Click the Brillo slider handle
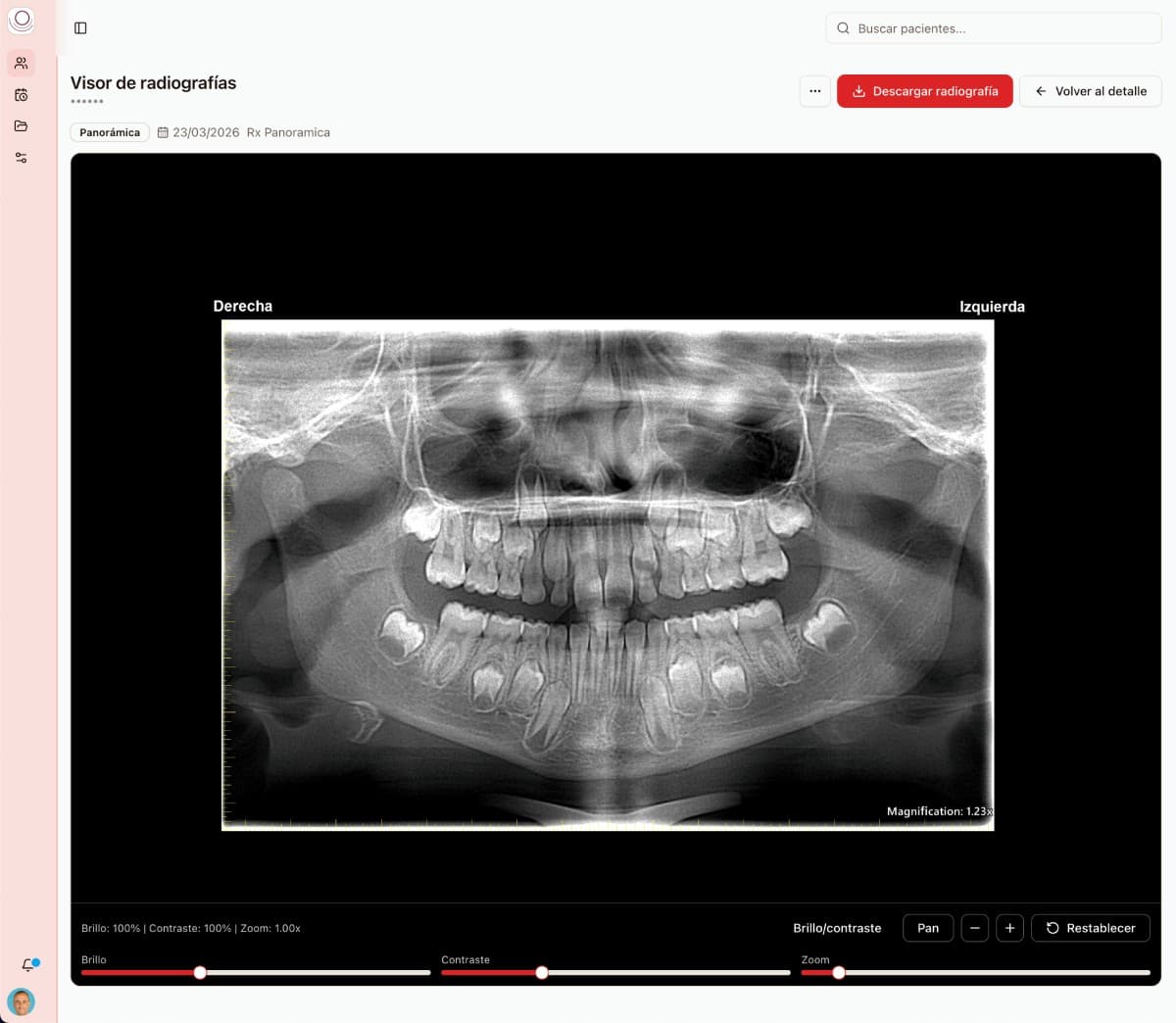Viewport: 1176px width, 1023px height. pos(200,973)
